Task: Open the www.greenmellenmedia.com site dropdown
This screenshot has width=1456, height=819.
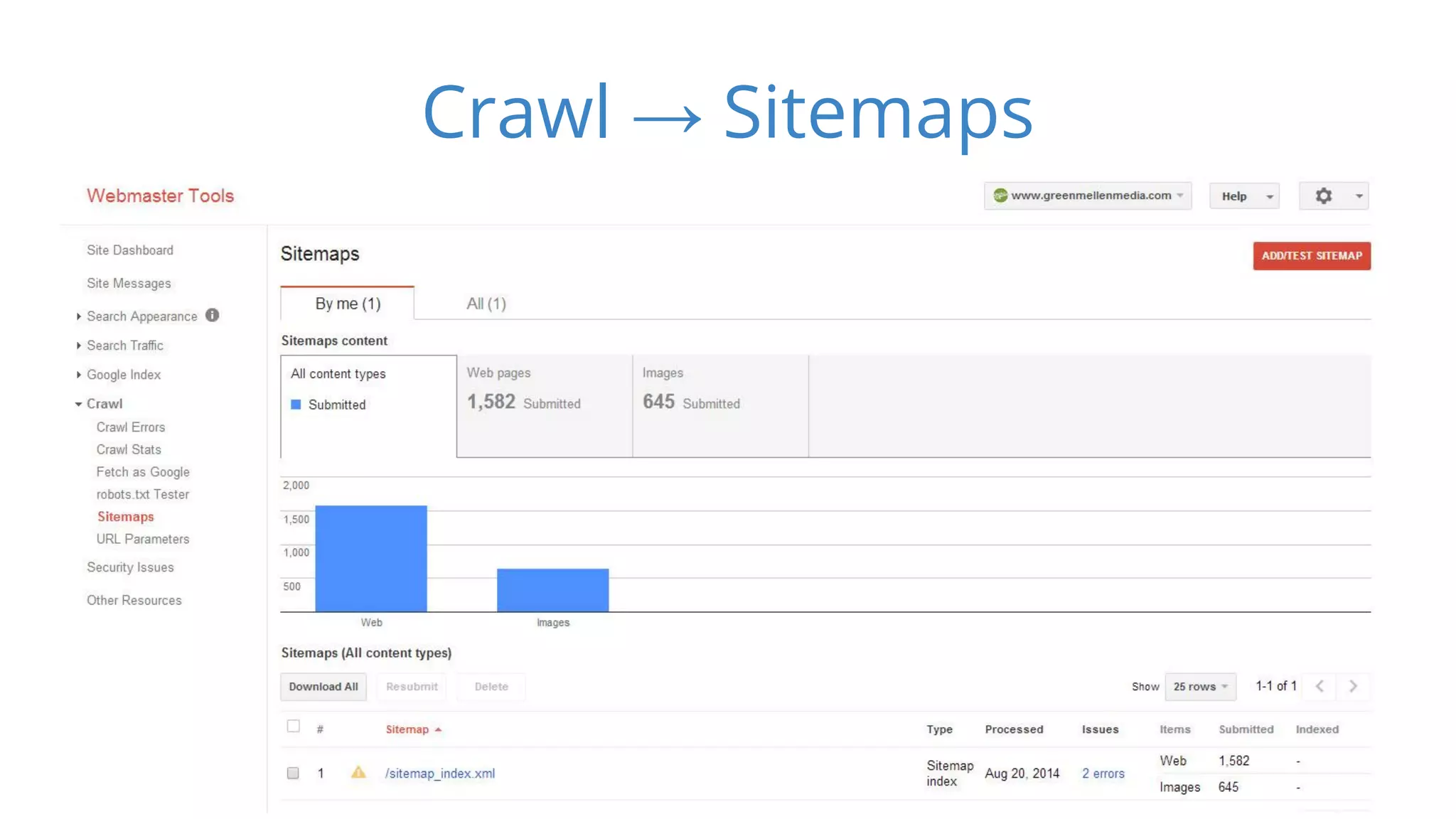Action: pyautogui.click(x=1088, y=196)
